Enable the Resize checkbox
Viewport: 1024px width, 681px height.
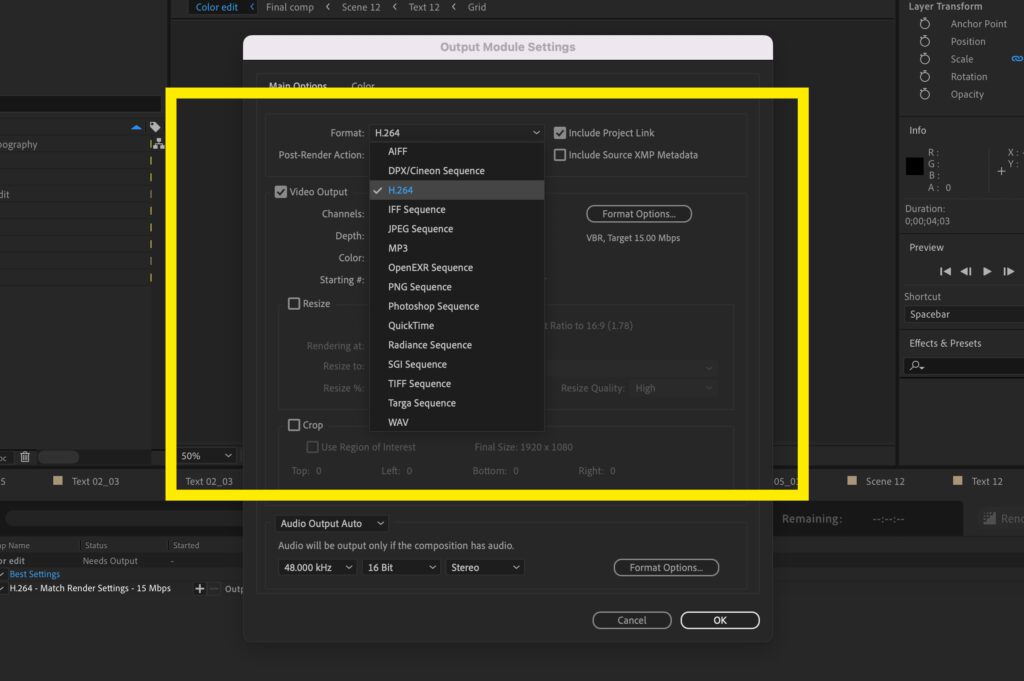pos(294,304)
